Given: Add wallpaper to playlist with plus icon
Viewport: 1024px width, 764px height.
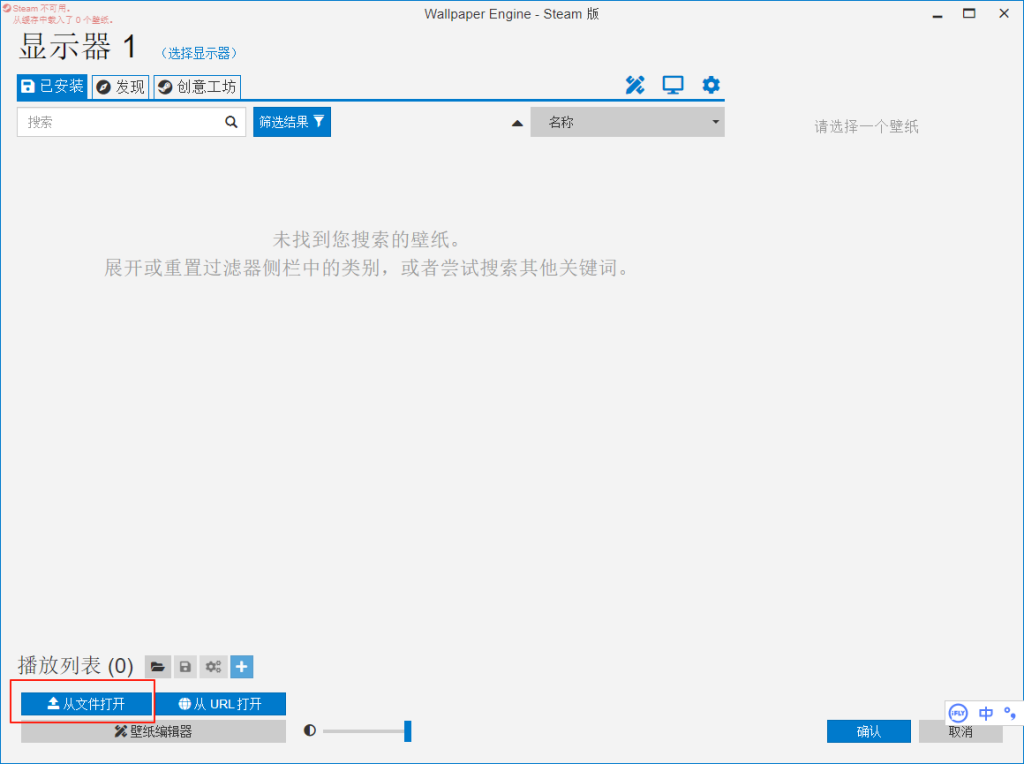Looking at the screenshot, I should tap(242, 667).
